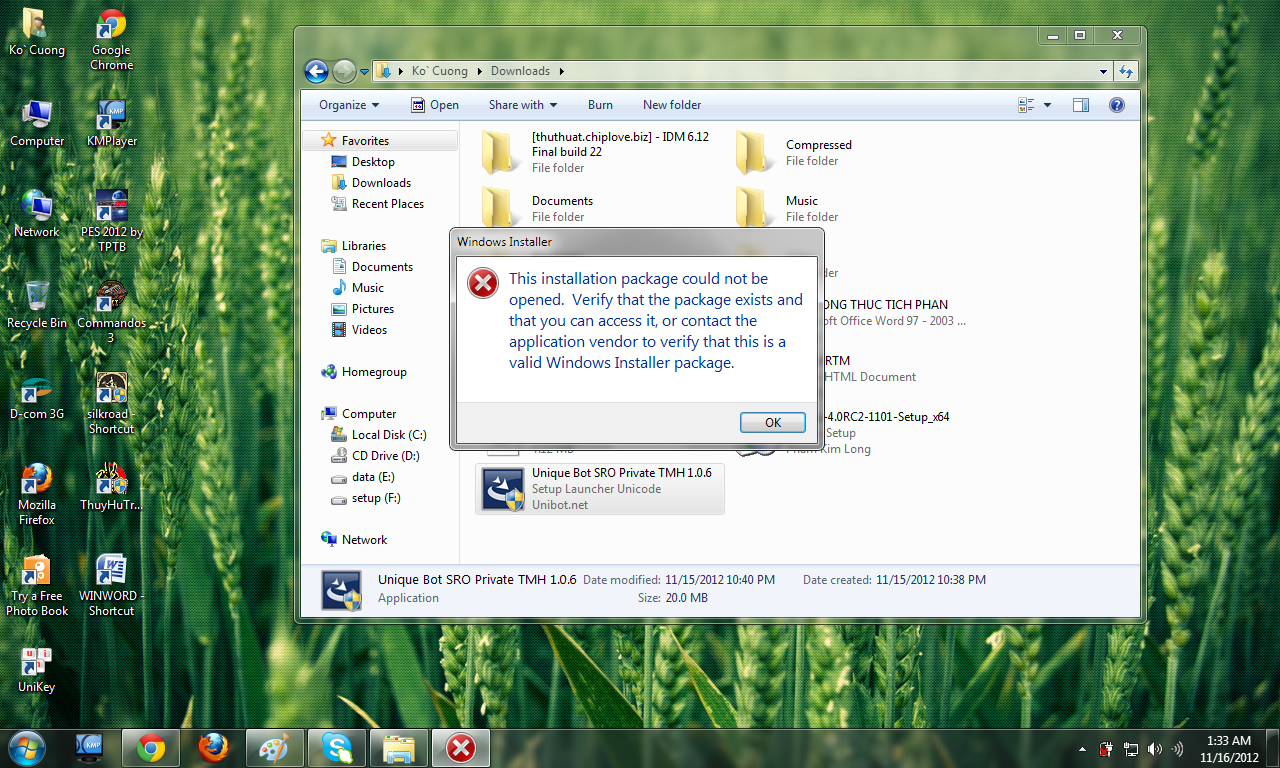Show hidden system tray icons arrow
1280x768 pixels.
pyautogui.click(x=1083, y=749)
